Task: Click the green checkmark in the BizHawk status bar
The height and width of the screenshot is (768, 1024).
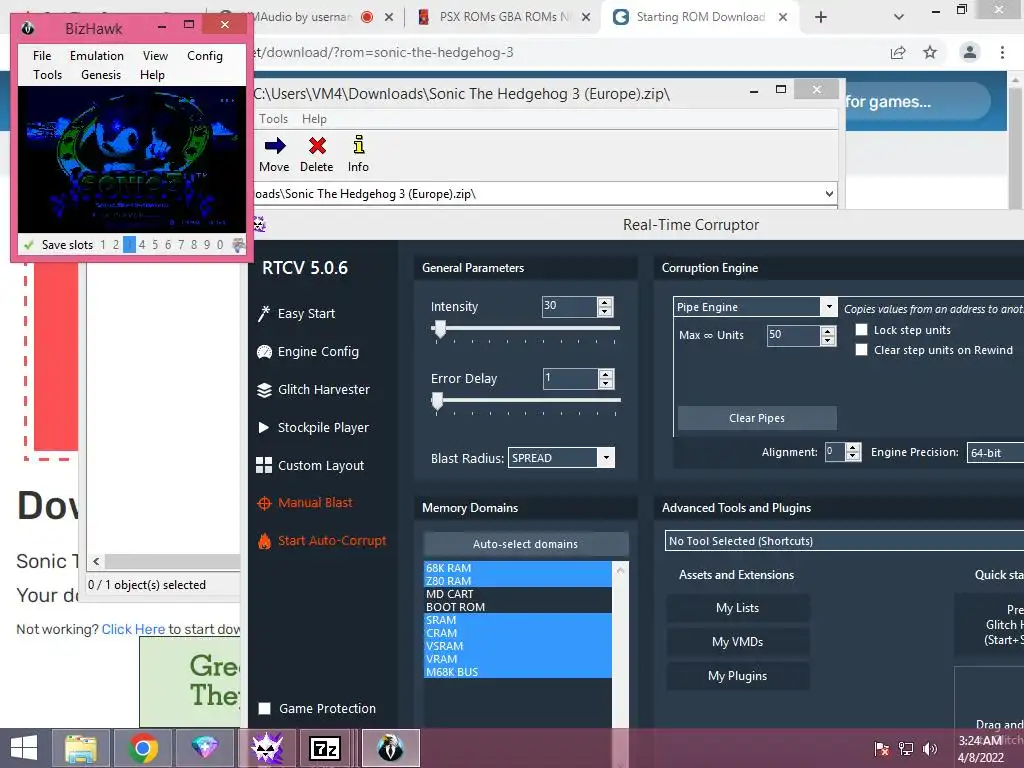Action: 29,245
